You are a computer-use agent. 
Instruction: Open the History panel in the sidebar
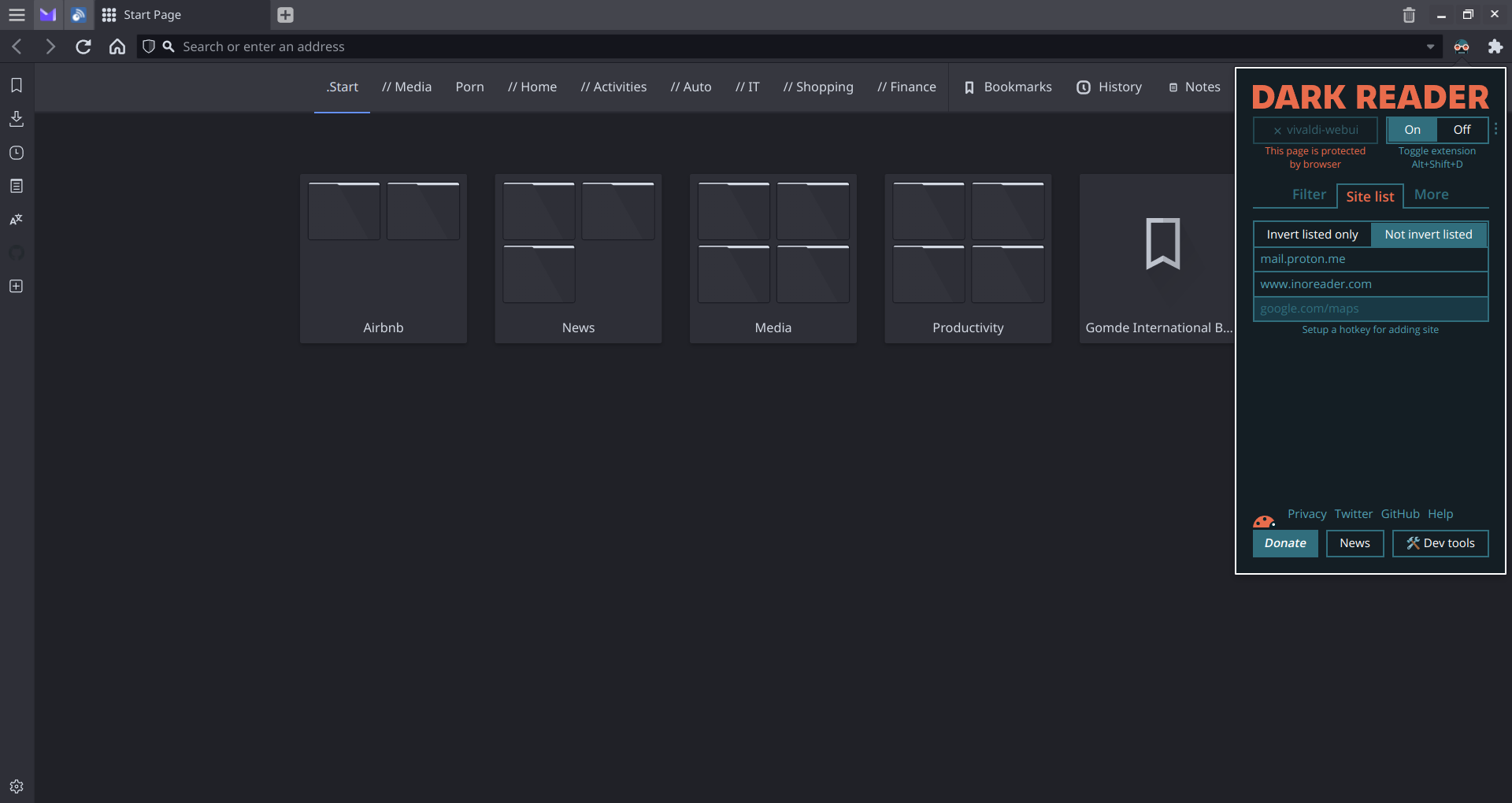tap(17, 153)
